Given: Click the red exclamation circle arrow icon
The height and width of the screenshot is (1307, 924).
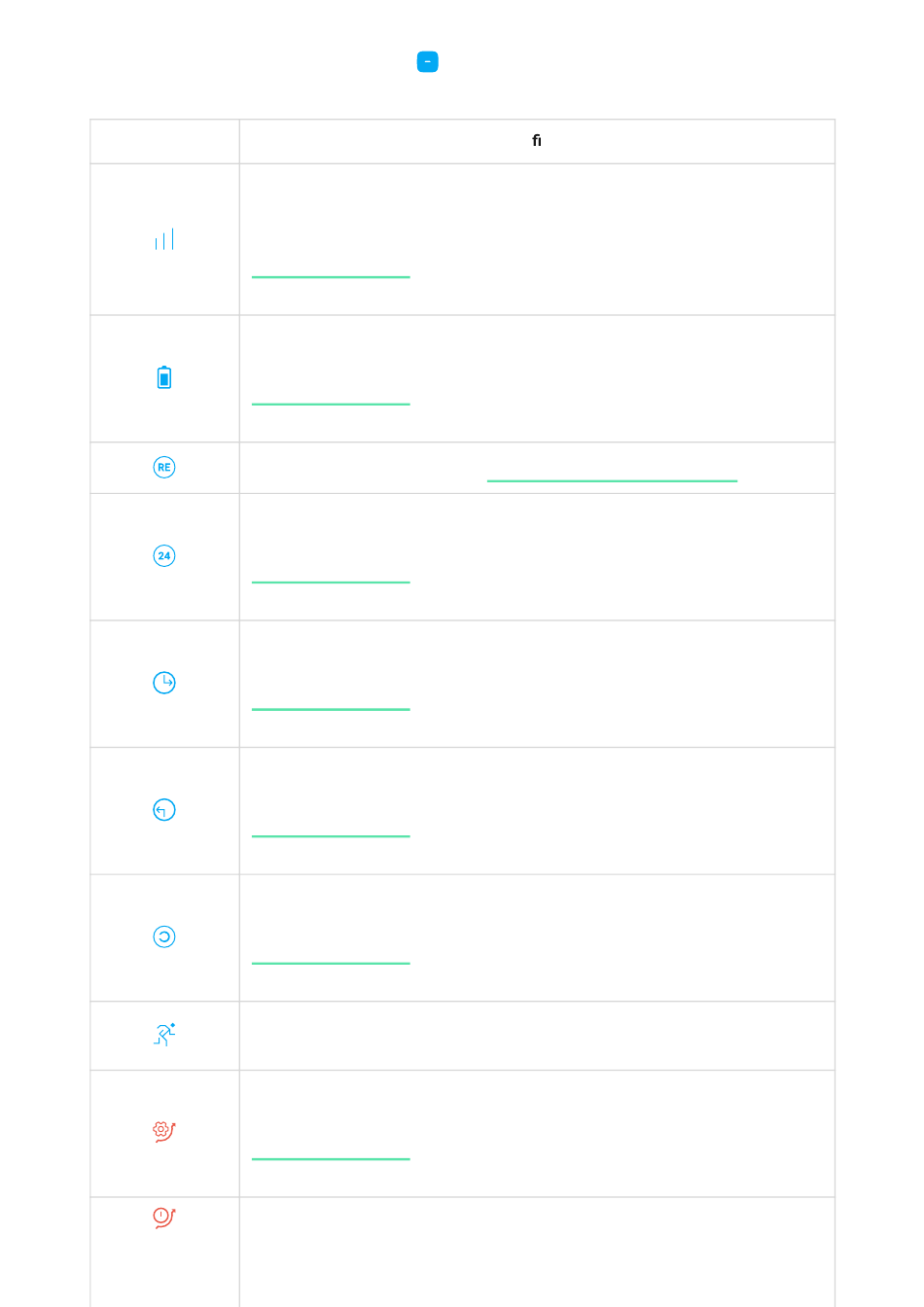Looking at the screenshot, I should [x=164, y=1218].
